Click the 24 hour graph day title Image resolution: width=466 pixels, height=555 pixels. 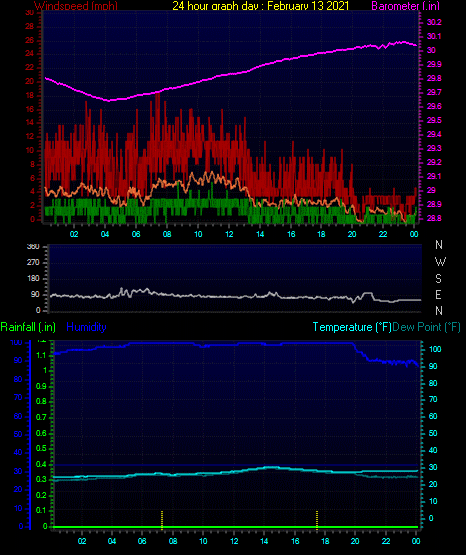tap(261, 6)
